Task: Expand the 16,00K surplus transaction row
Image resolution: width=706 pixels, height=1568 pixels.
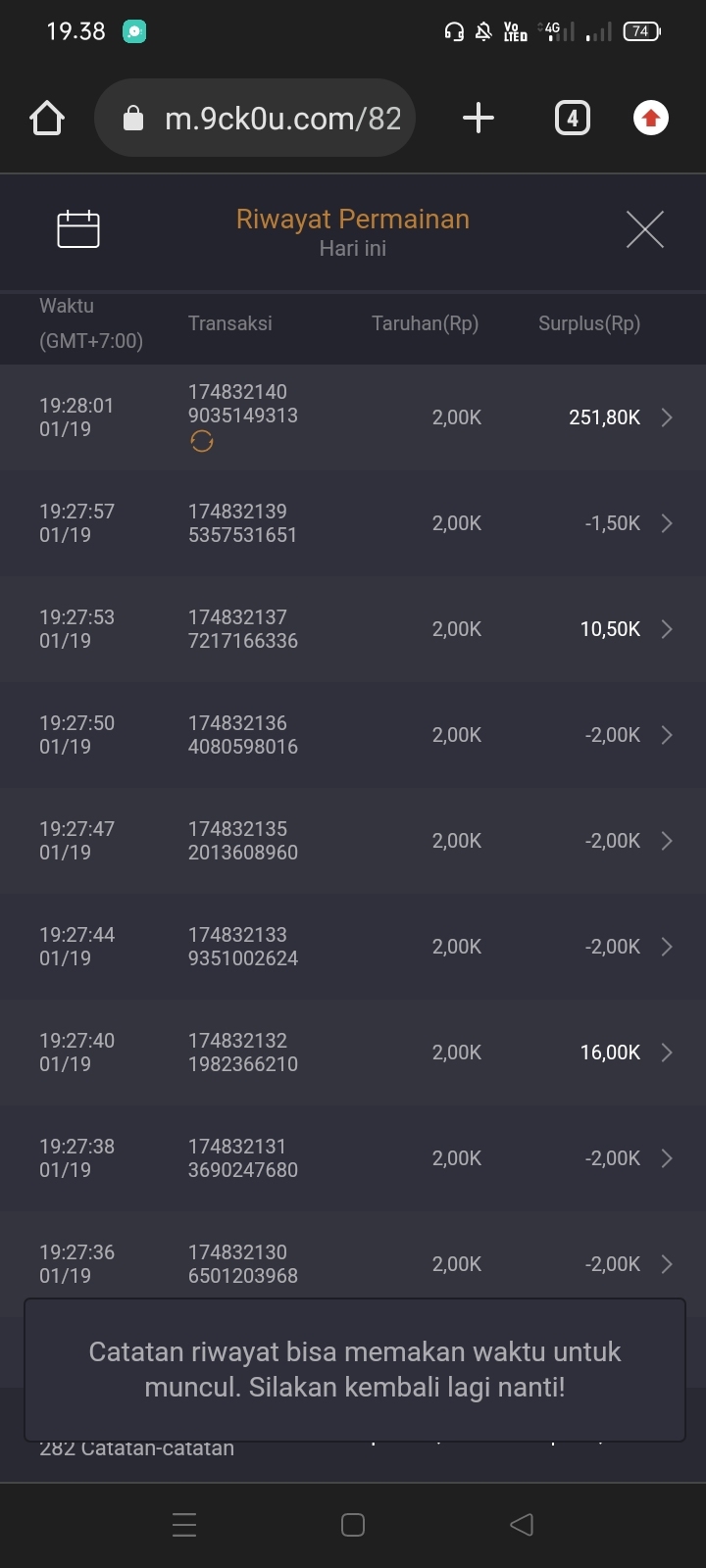Action: pos(667,1053)
